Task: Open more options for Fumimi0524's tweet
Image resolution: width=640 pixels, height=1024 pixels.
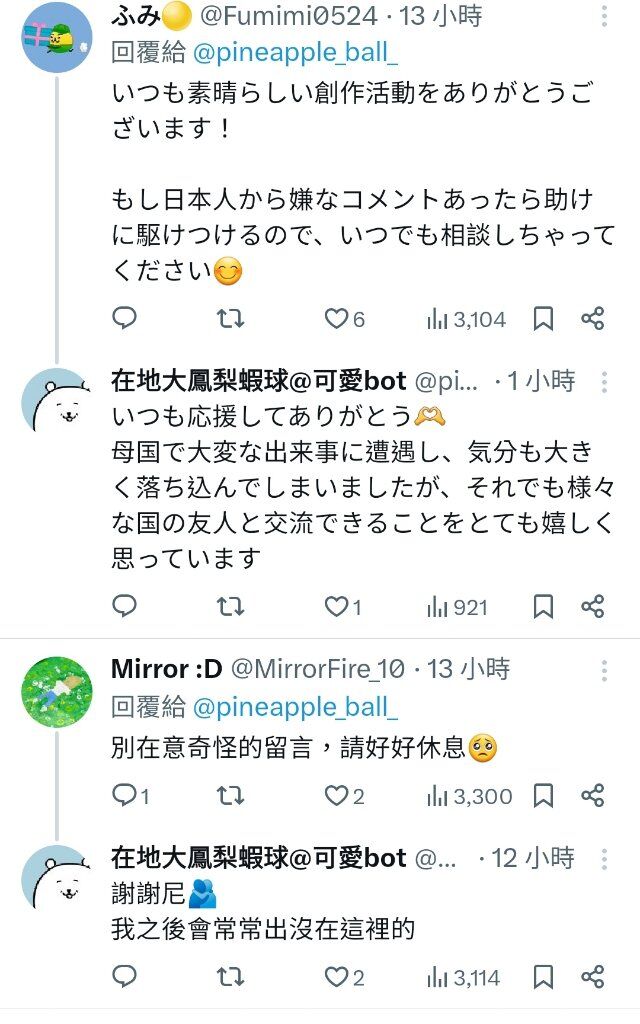Action: tap(603, 17)
